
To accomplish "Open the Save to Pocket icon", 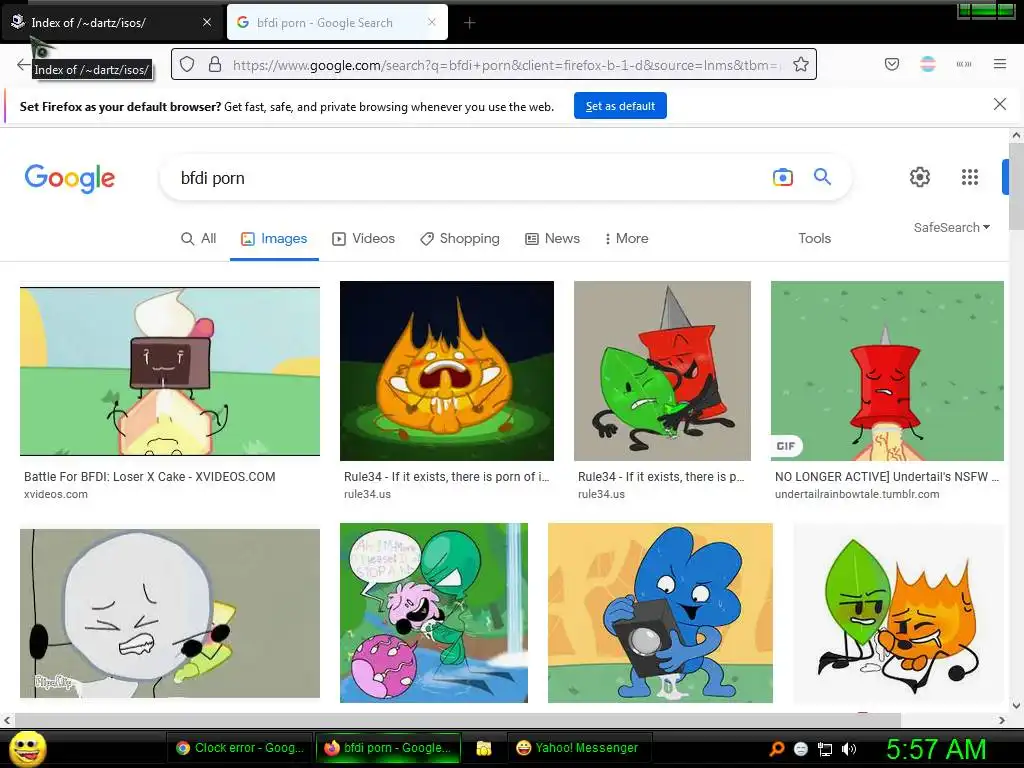I will [892, 64].
